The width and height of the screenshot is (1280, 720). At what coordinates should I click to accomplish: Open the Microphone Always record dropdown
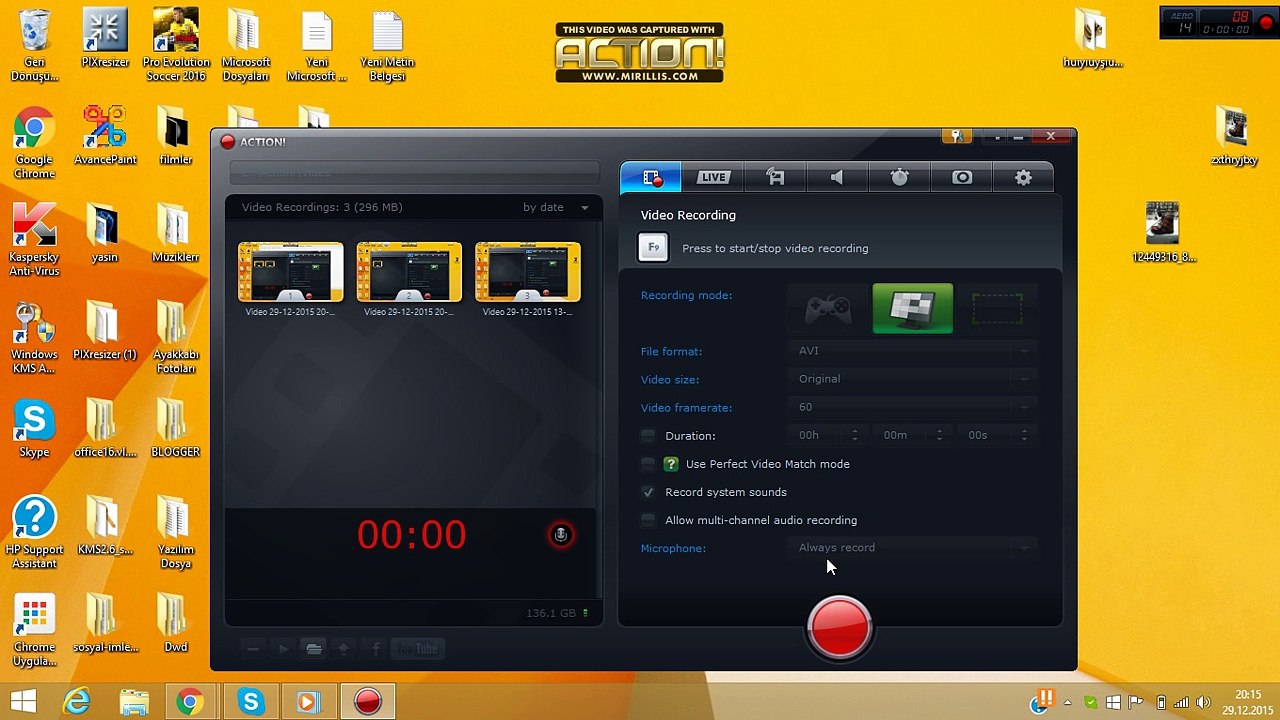tap(913, 547)
